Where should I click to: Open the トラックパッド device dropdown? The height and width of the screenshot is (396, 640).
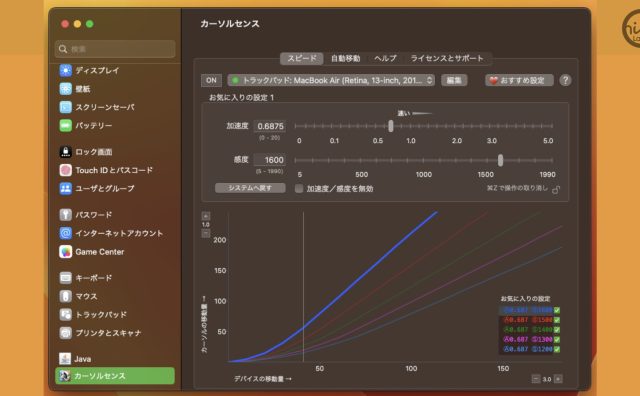[331, 80]
